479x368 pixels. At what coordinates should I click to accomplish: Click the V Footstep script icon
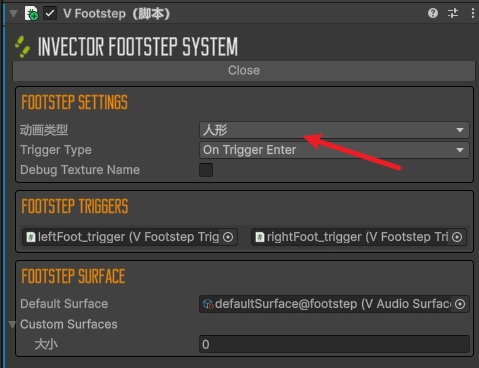point(31,14)
